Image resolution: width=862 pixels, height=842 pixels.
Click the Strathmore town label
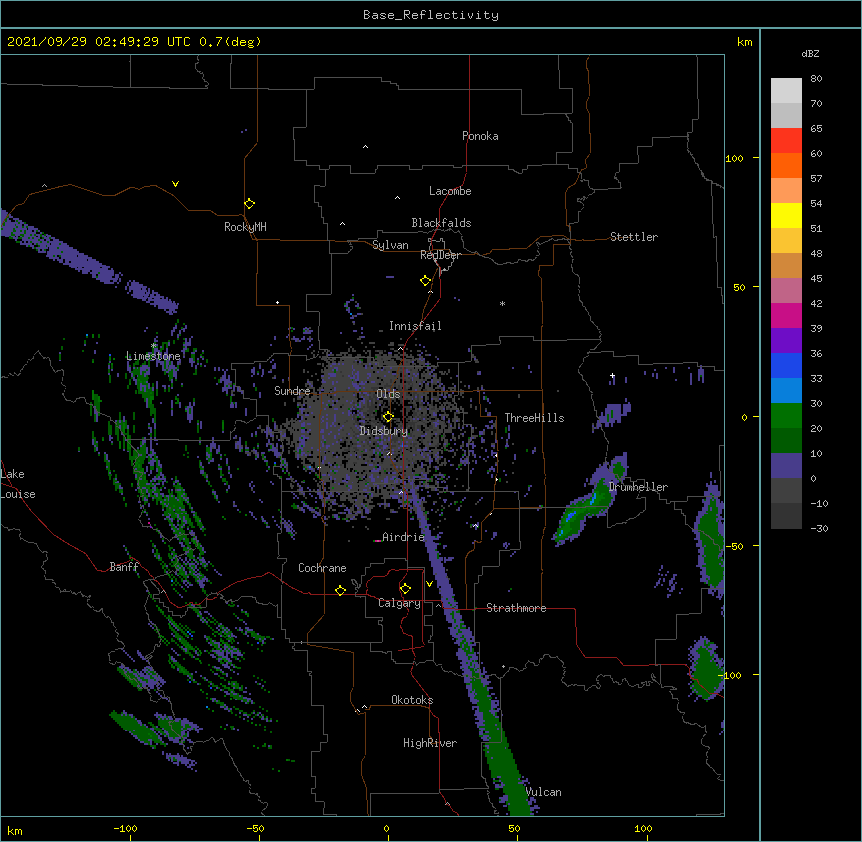click(x=516, y=608)
